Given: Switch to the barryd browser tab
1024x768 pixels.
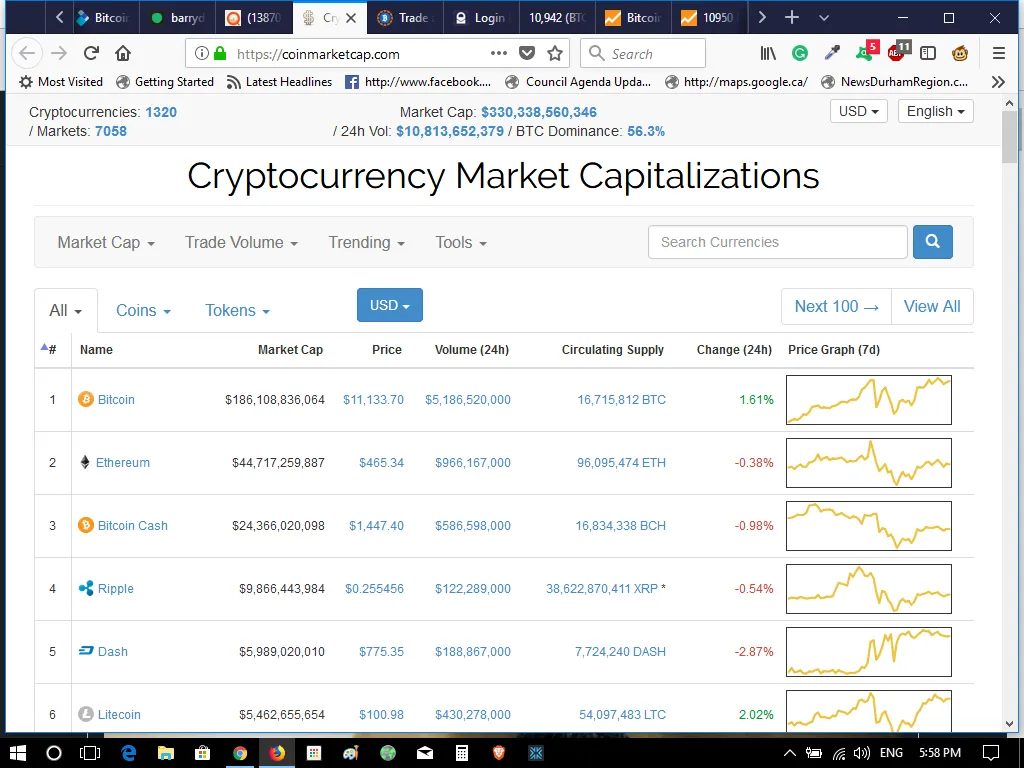Looking at the screenshot, I should 178,18.
